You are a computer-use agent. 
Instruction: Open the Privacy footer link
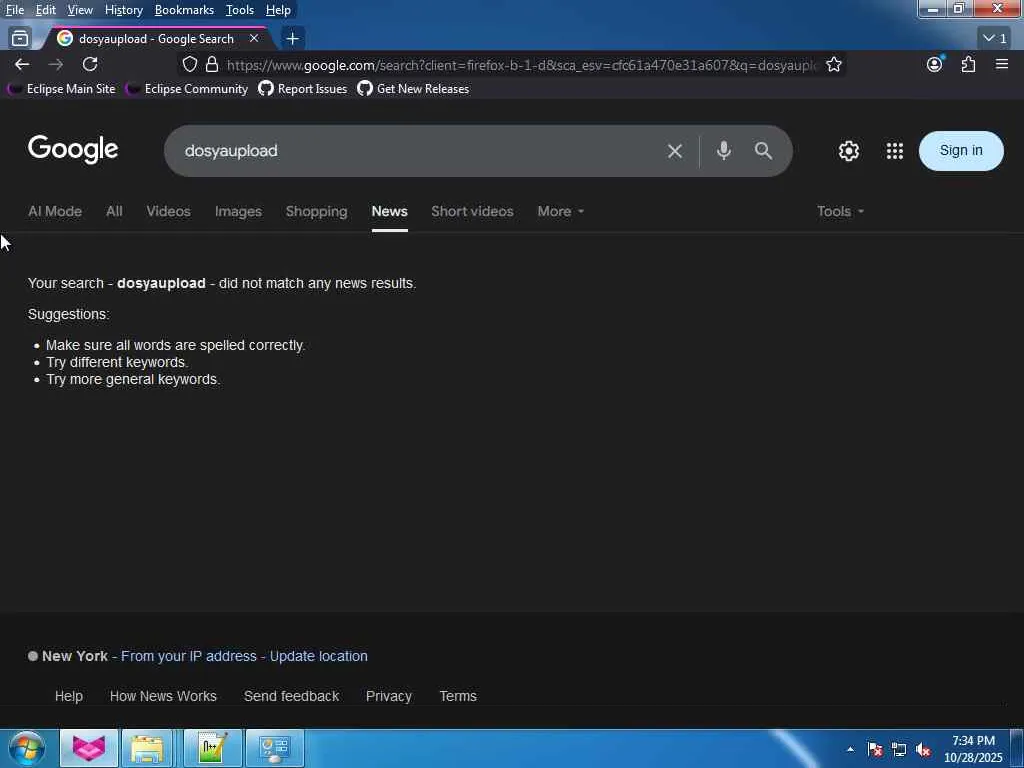click(389, 696)
